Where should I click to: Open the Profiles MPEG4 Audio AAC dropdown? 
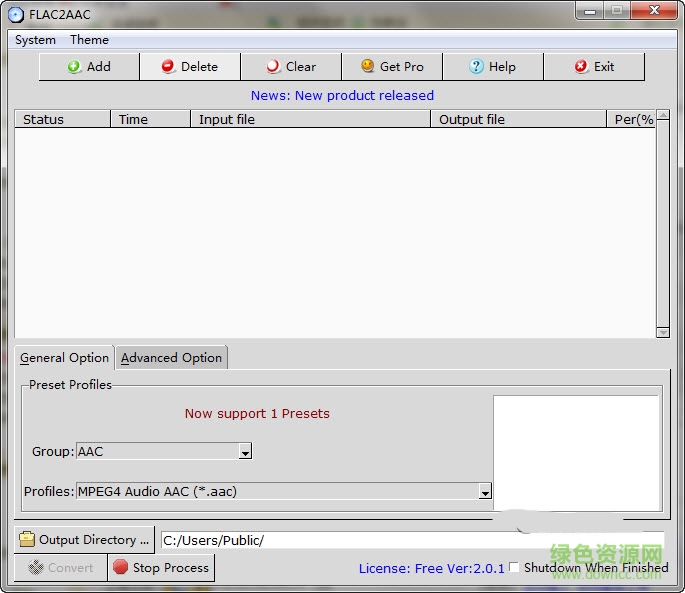pyautogui.click(x=485, y=492)
